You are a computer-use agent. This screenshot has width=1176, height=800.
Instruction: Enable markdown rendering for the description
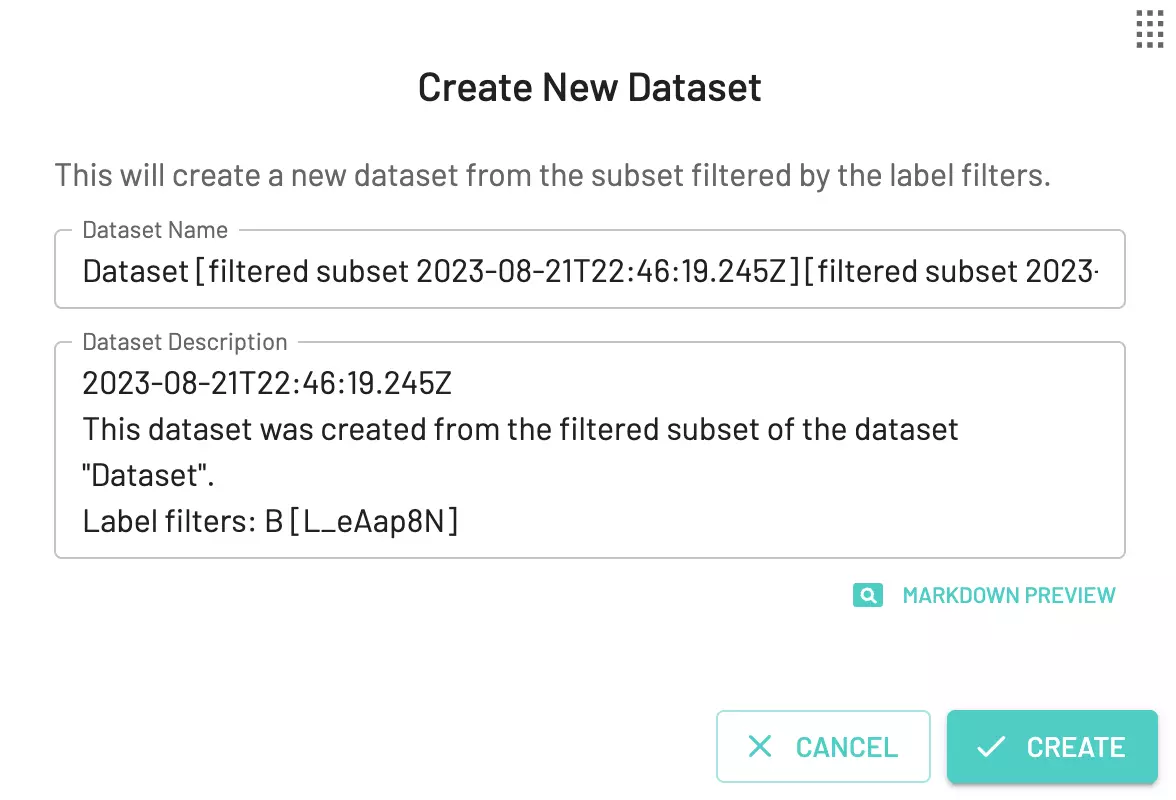pos(1009,595)
